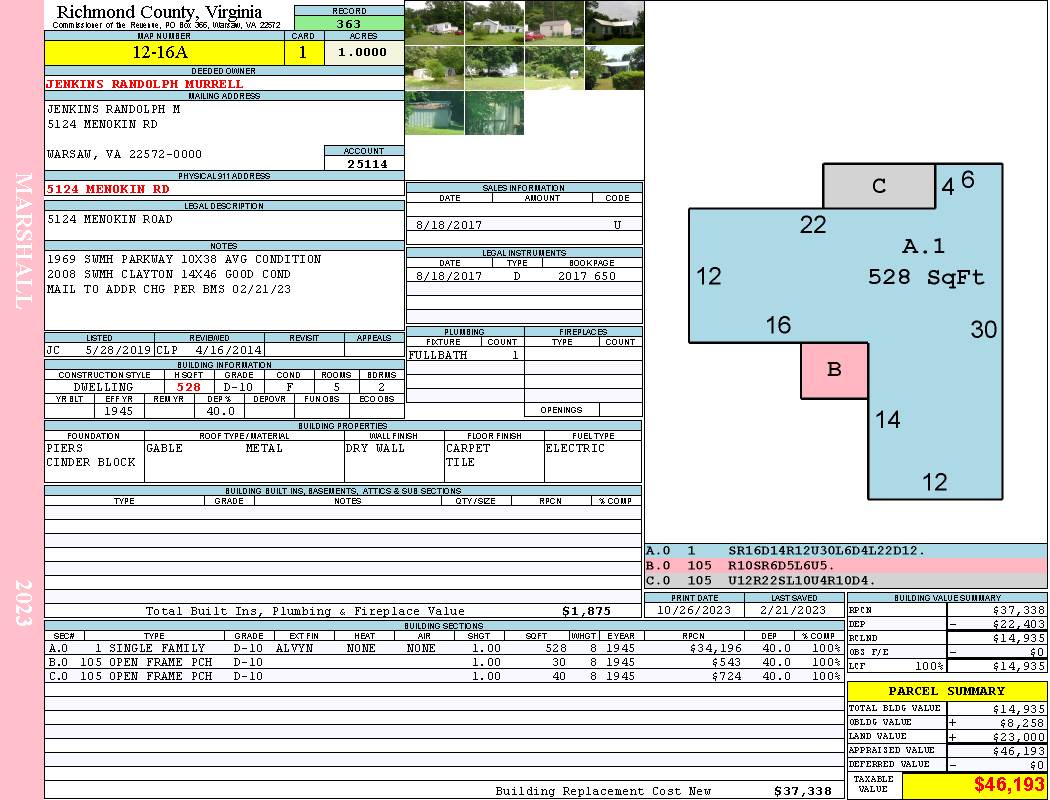
Task: Click the red H SQFT value 528
Action: pyautogui.click(x=189, y=387)
